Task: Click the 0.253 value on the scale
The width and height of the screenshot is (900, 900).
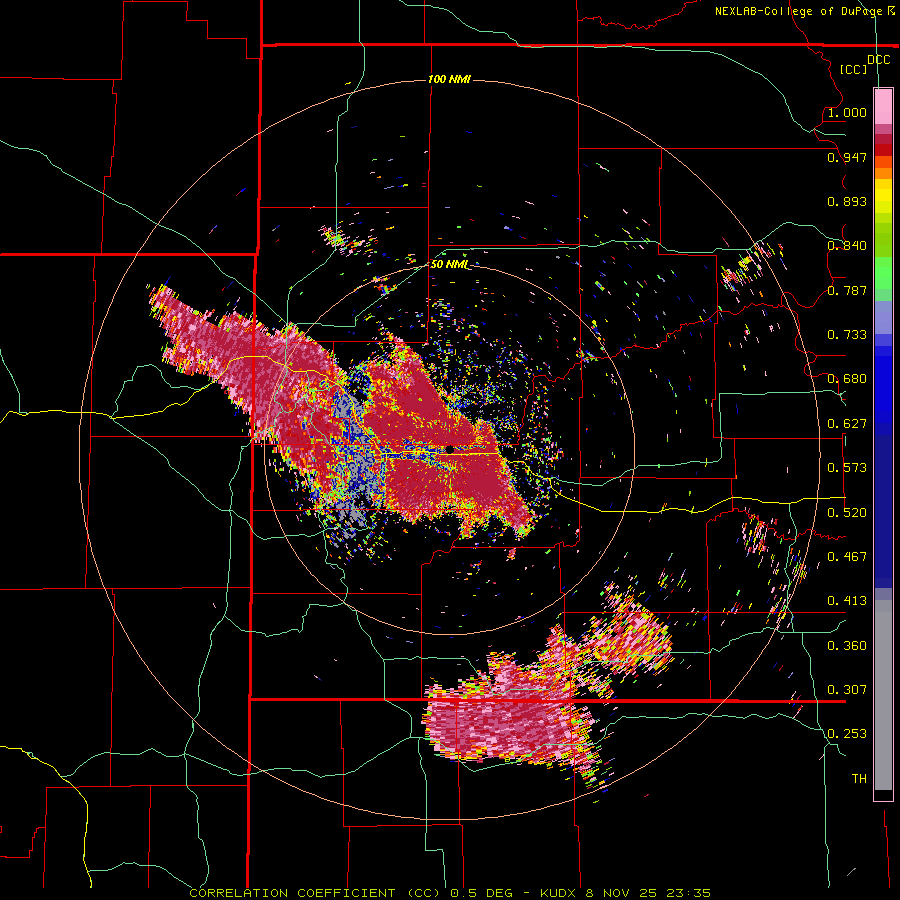Action: point(847,734)
